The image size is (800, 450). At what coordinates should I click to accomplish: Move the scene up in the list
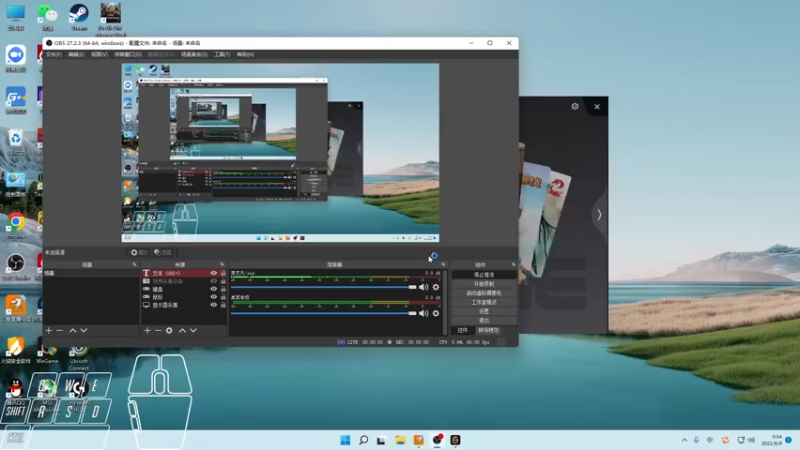click(x=72, y=331)
